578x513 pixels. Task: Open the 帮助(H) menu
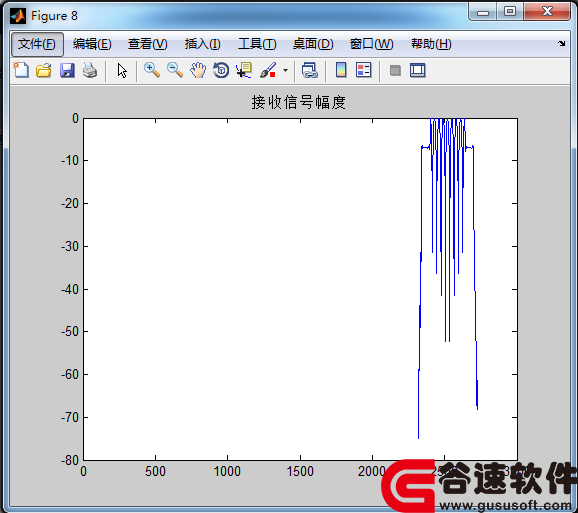coord(431,44)
